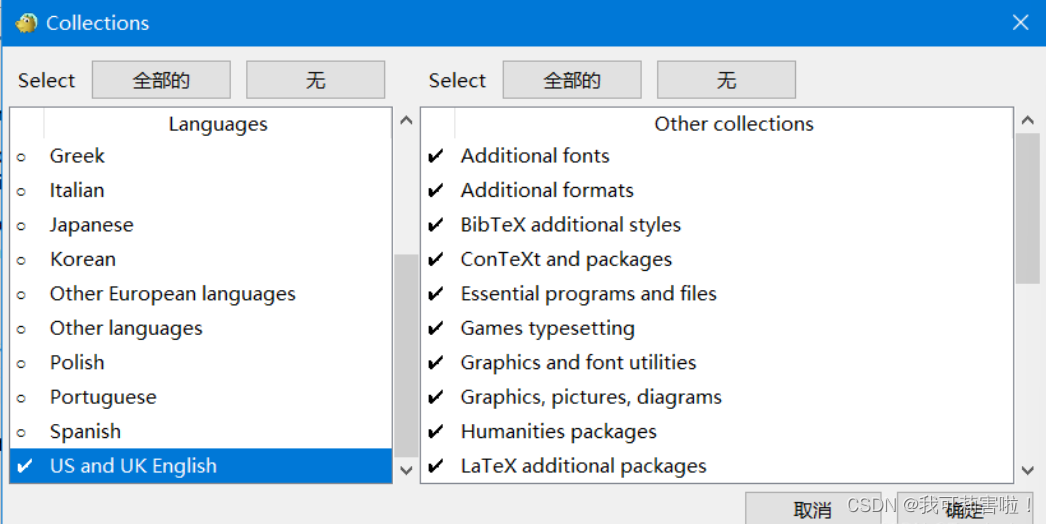Viewport: 1046px width, 524px height.
Task: Click Other collections scroll up arrow
Action: click(1027, 121)
